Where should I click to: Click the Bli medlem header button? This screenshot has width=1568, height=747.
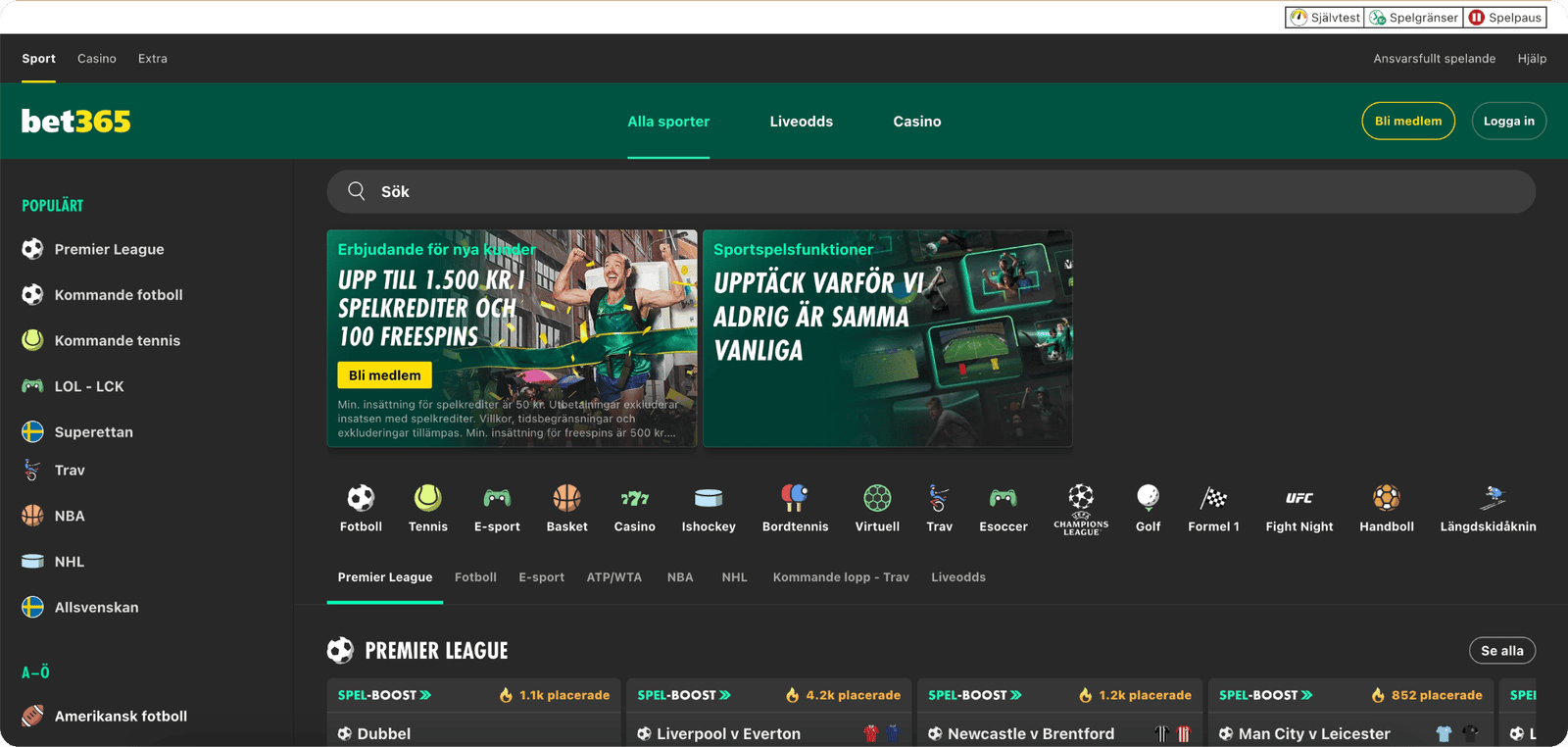point(1408,121)
